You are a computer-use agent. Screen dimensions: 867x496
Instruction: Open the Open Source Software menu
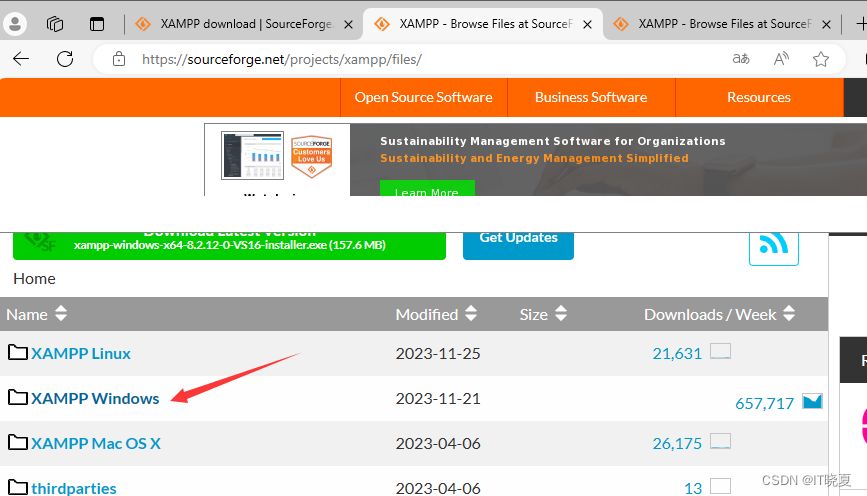coord(424,97)
